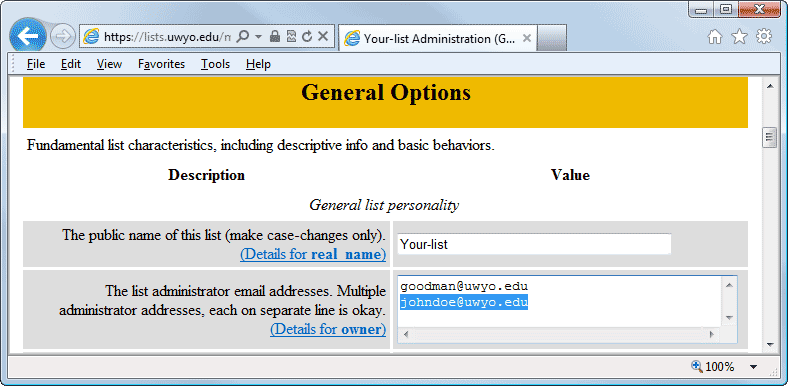Open the Details for owner link
This screenshot has width=788, height=386.
point(328,329)
